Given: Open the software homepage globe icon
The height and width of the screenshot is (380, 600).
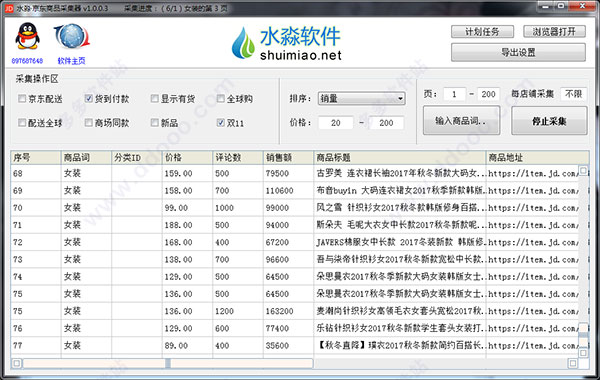Looking at the screenshot, I should 72,36.
